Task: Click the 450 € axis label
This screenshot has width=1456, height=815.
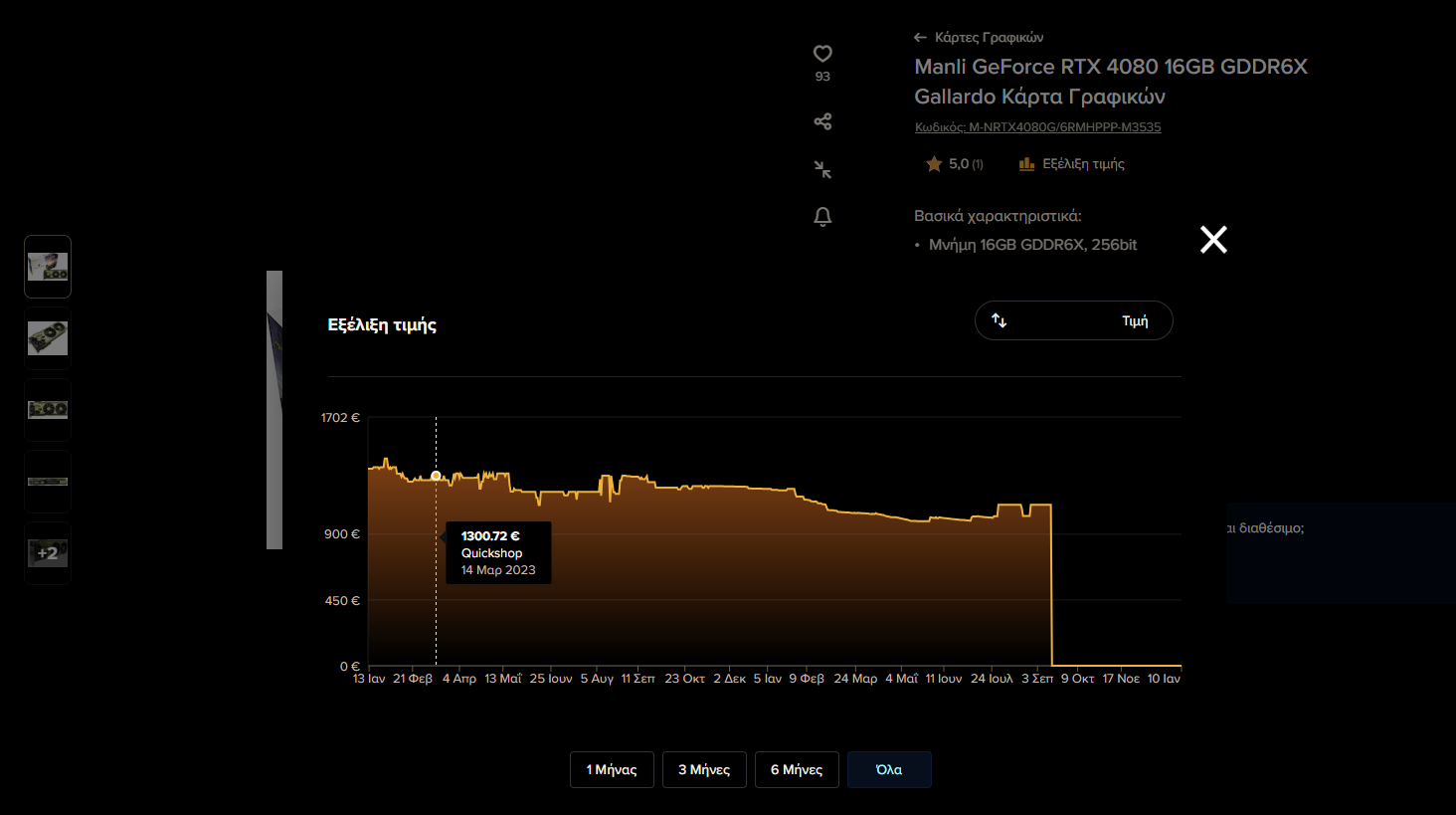Action: (342, 601)
